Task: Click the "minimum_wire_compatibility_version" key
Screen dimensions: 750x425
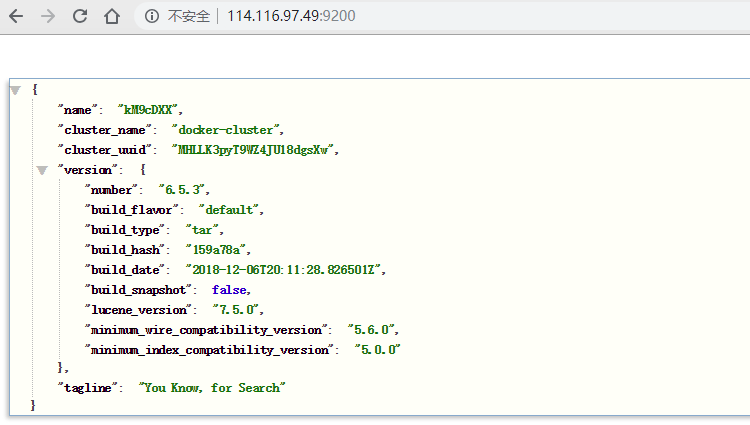Action: click(208, 330)
